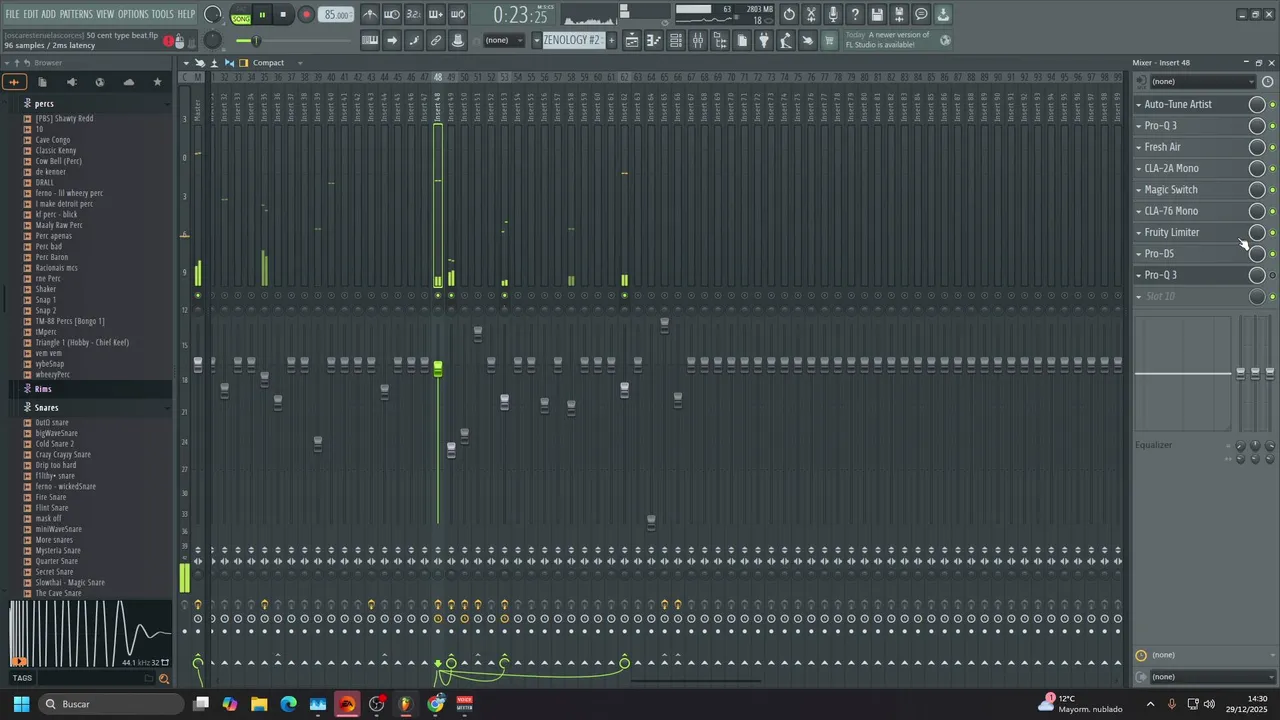Open the Pro-DS effect slot
1280x720 pixels.
(x=1159, y=254)
